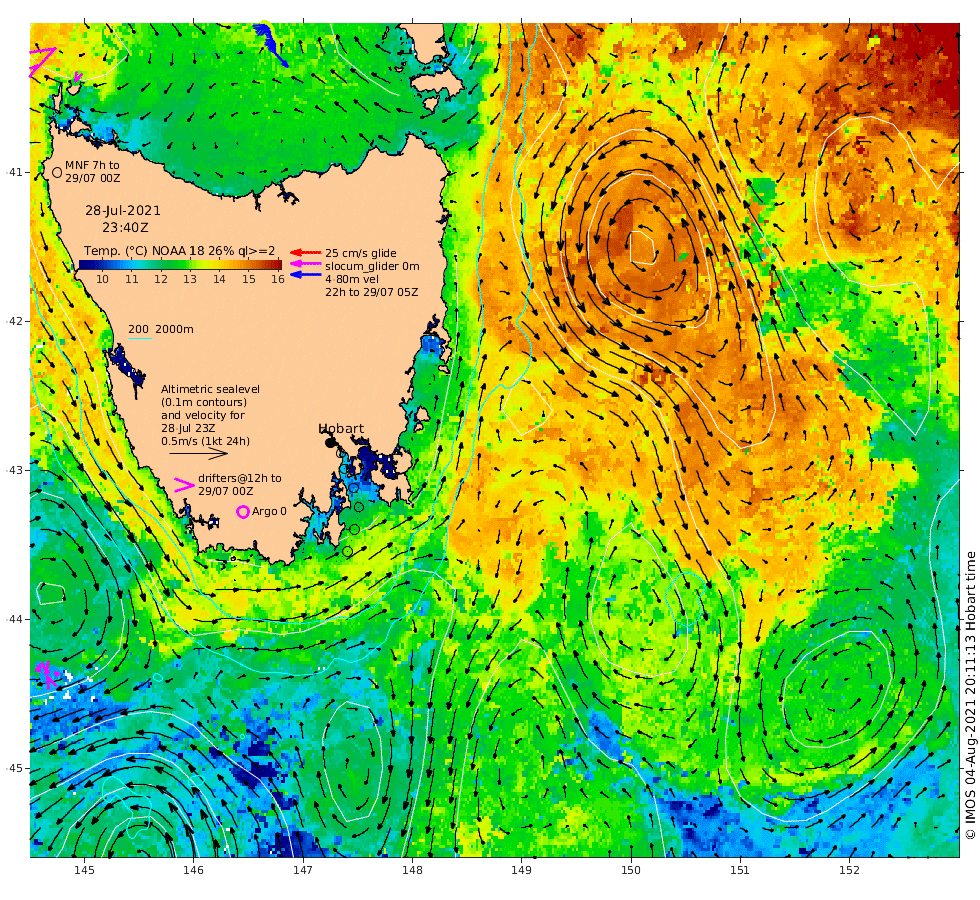Viewport: 980px width, 900px height.
Task: Click the '22h to 29/07 05Z' text
Action: (x=371, y=292)
